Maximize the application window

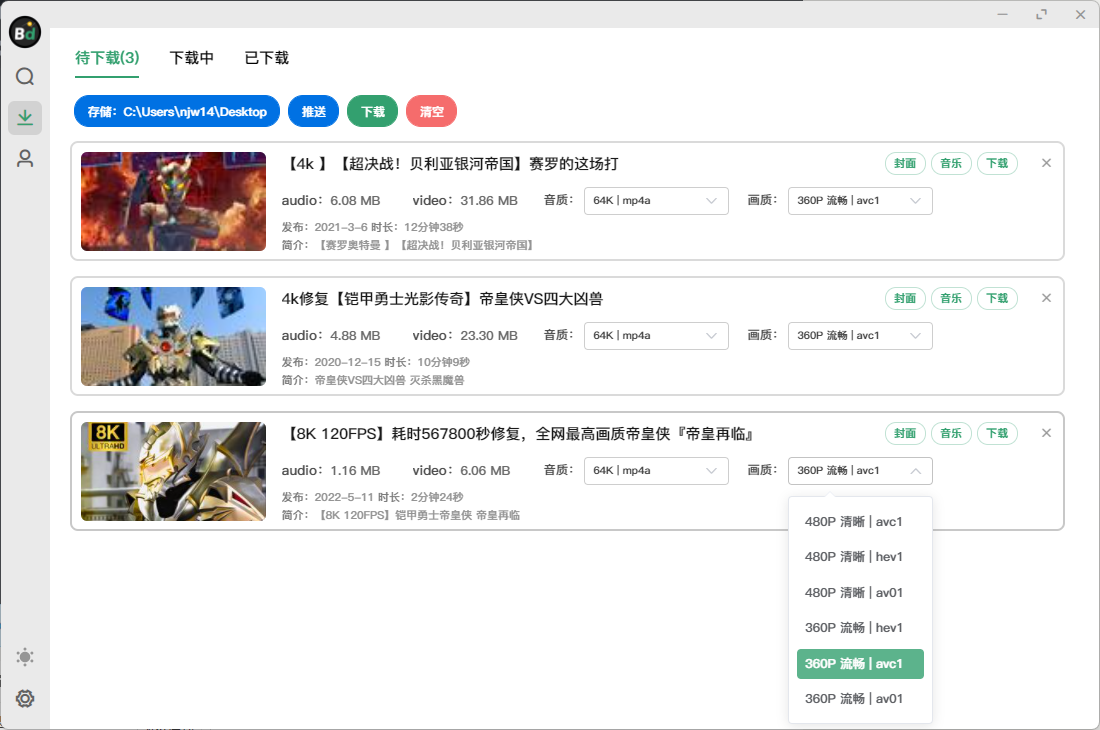point(1042,14)
